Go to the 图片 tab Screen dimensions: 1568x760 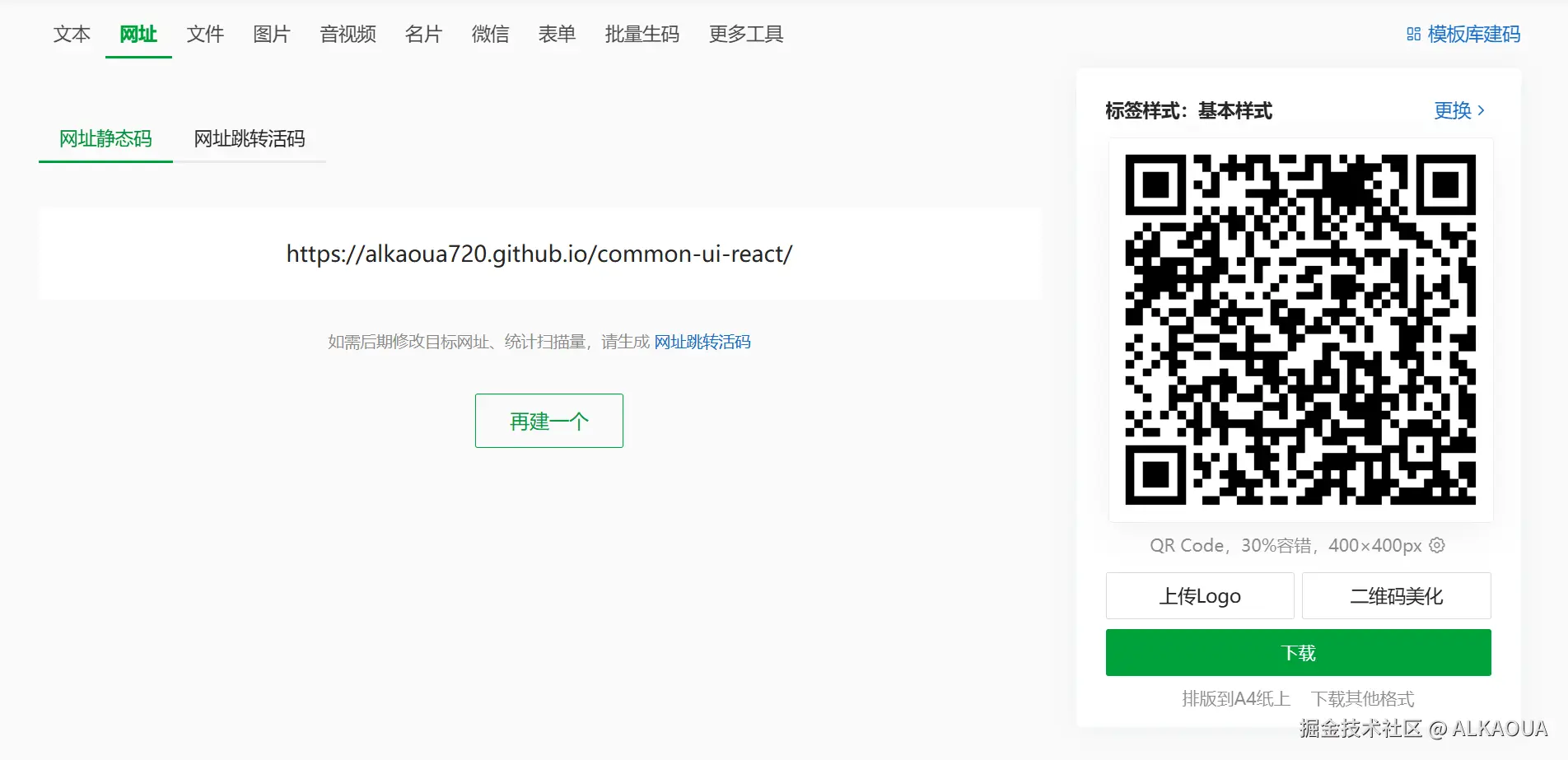[272, 34]
